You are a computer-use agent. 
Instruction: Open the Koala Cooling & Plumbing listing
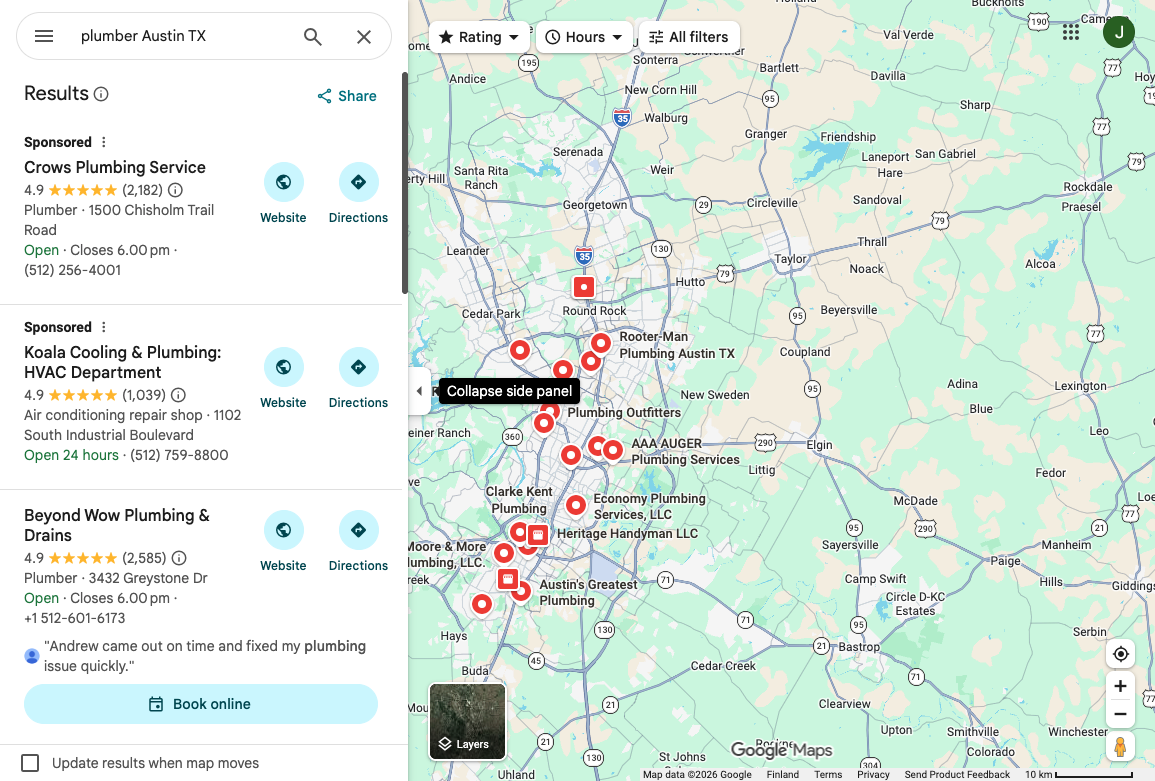pyautogui.click(x=122, y=362)
